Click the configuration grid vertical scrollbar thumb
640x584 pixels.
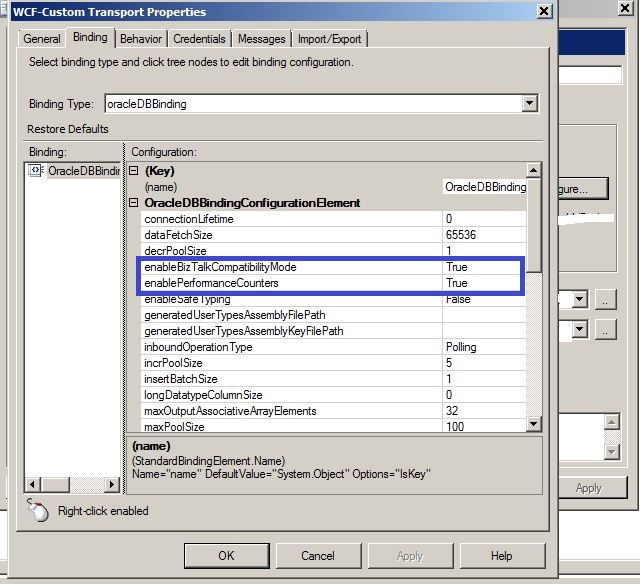pos(533,224)
